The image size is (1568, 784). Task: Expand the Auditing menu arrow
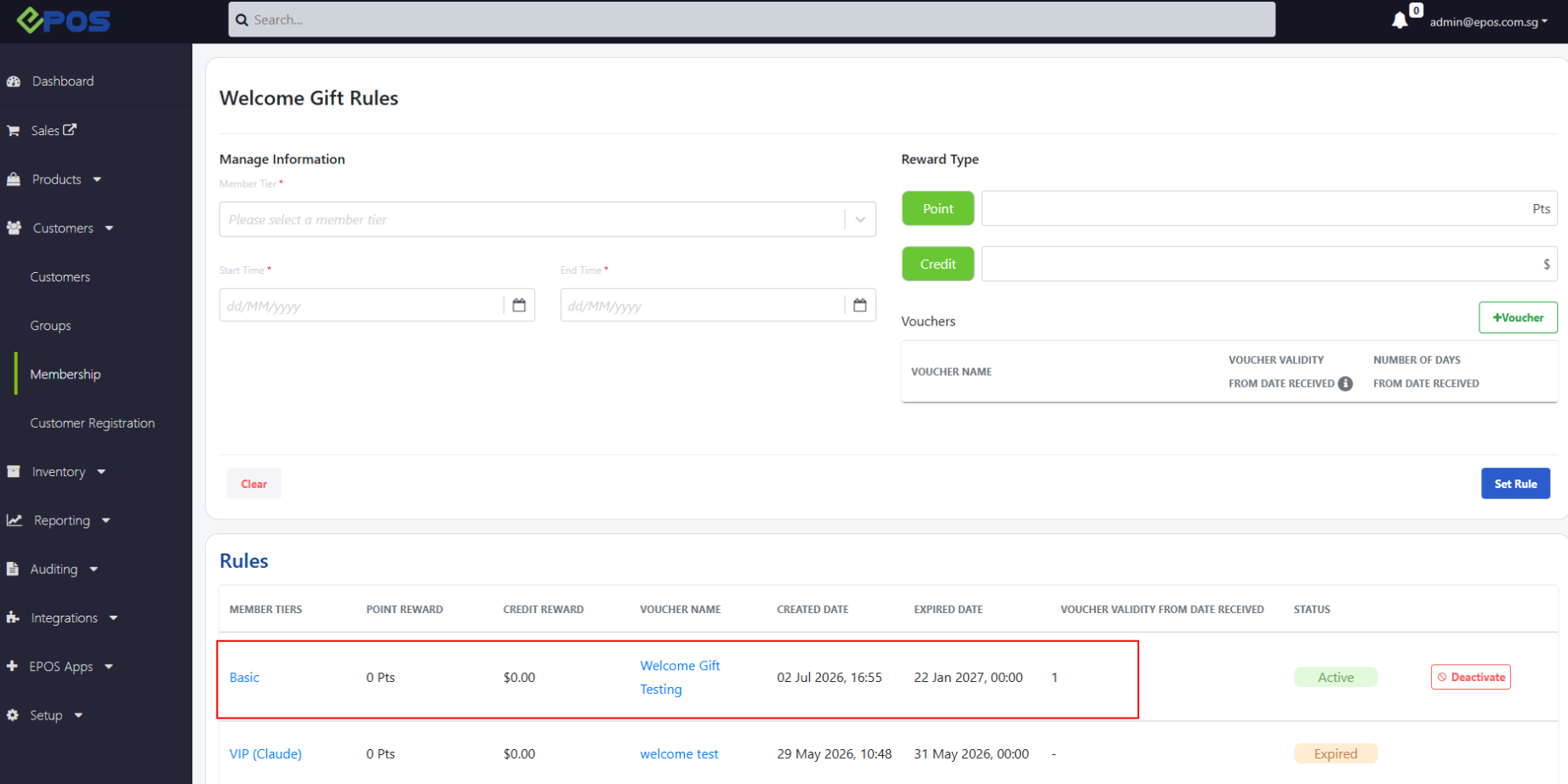click(x=94, y=569)
